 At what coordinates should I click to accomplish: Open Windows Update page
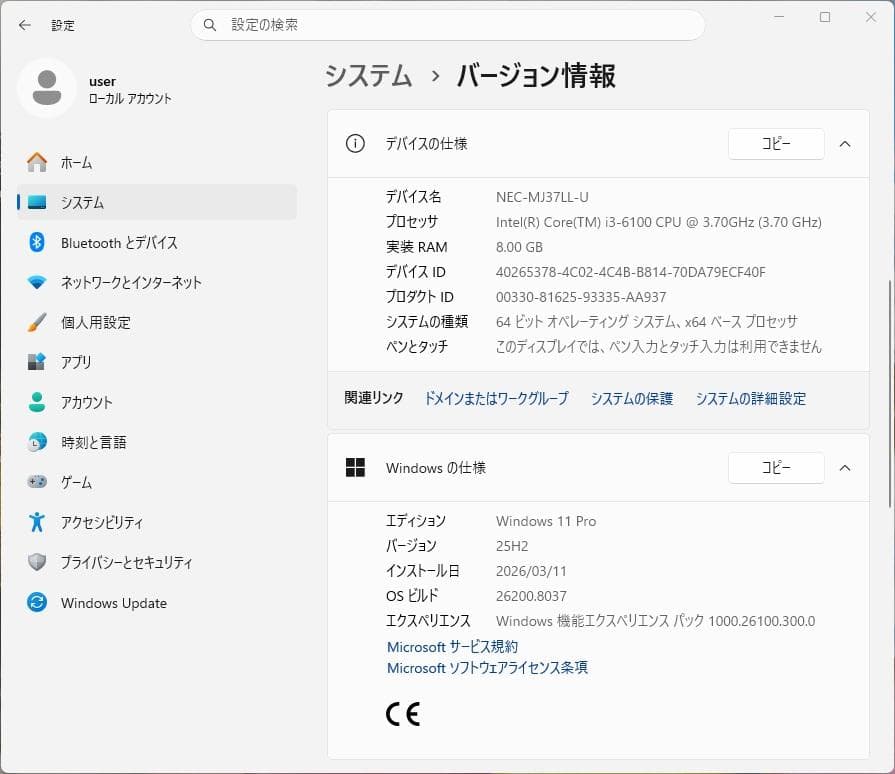(157, 603)
